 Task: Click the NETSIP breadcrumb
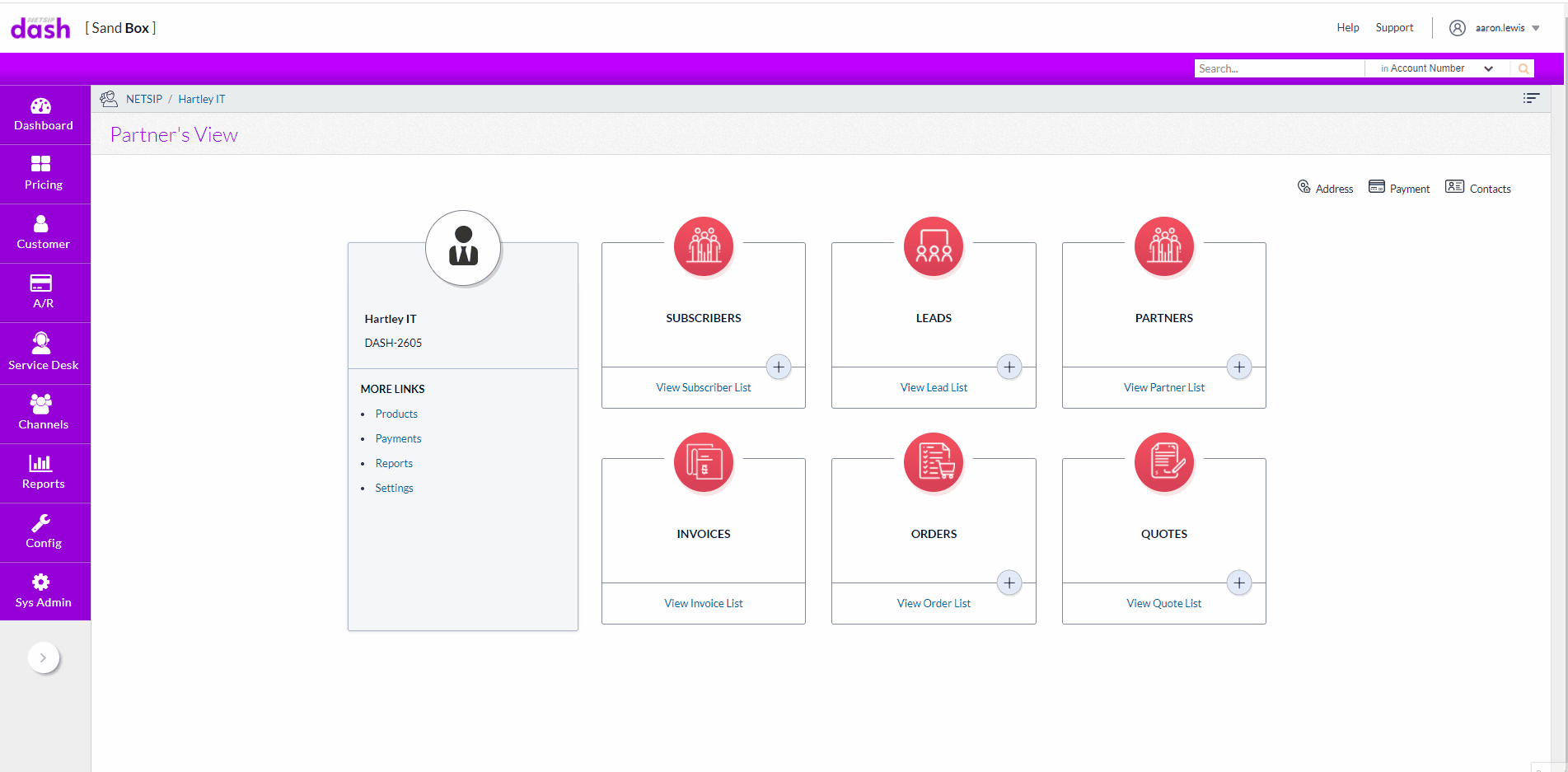coord(144,99)
